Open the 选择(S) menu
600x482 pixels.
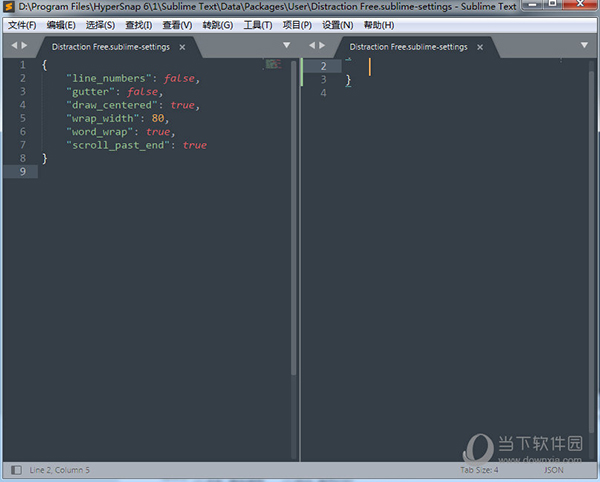pos(100,25)
